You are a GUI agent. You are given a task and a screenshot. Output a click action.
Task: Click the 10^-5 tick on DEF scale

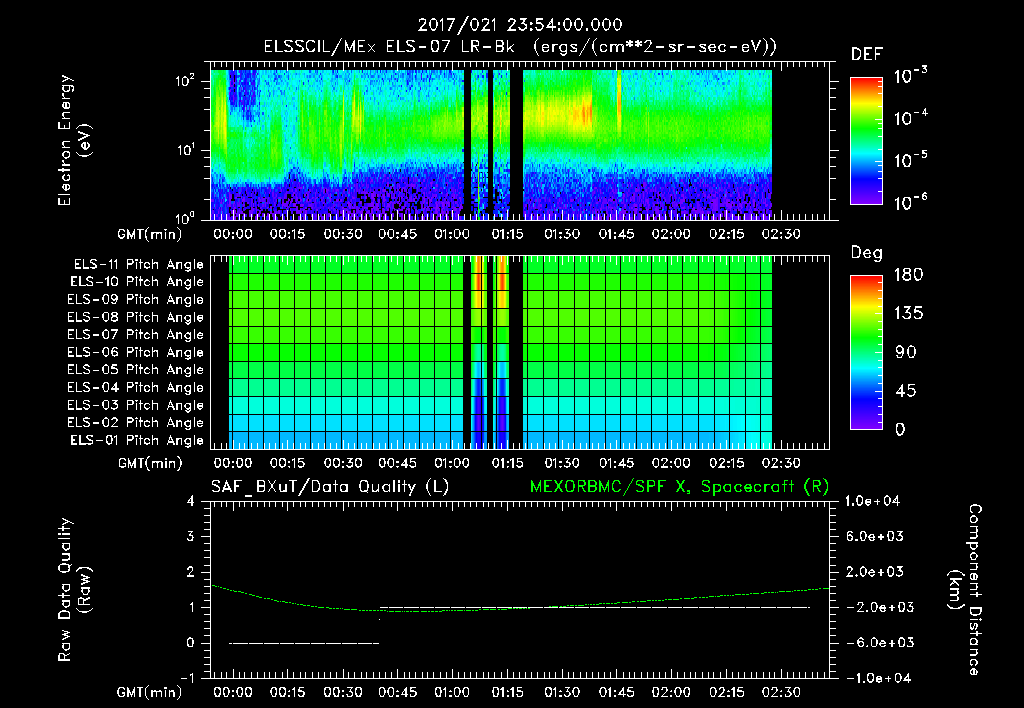pyautogui.click(x=910, y=159)
